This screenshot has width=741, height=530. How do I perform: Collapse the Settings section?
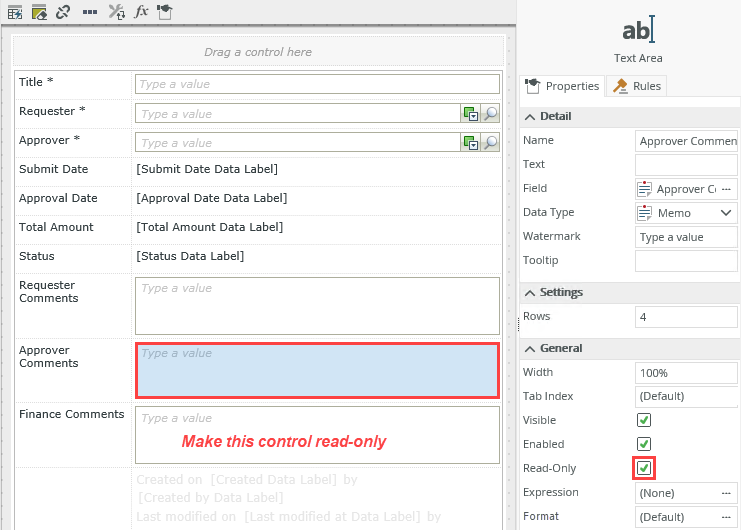[x=530, y=293]
